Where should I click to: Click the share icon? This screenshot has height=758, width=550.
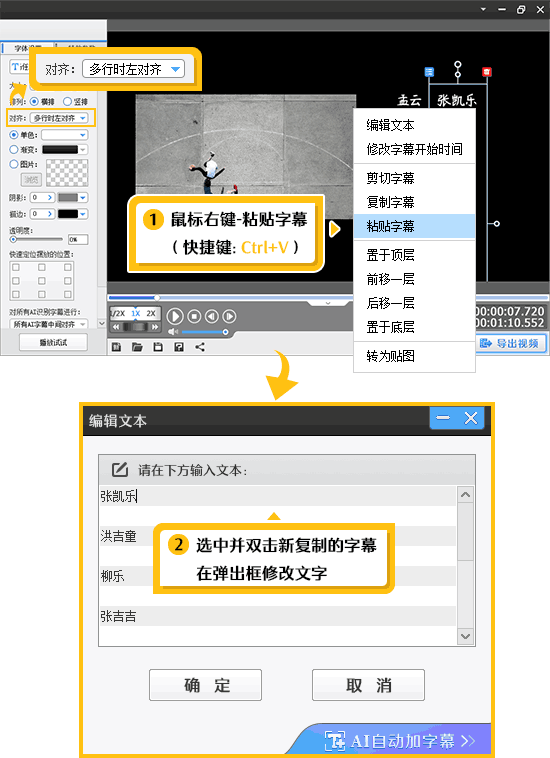tap(200, 347)
